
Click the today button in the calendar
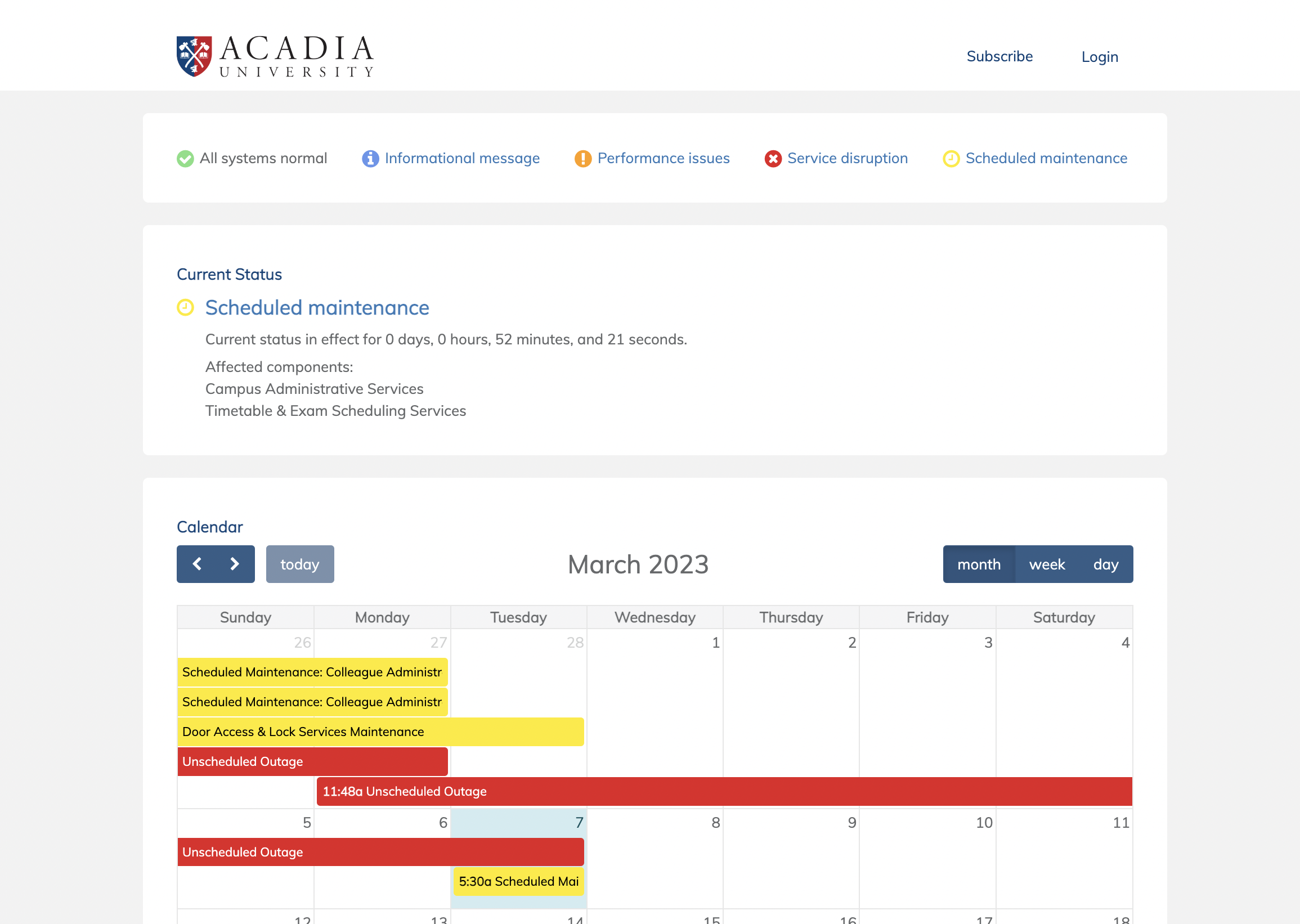point(300,564)
